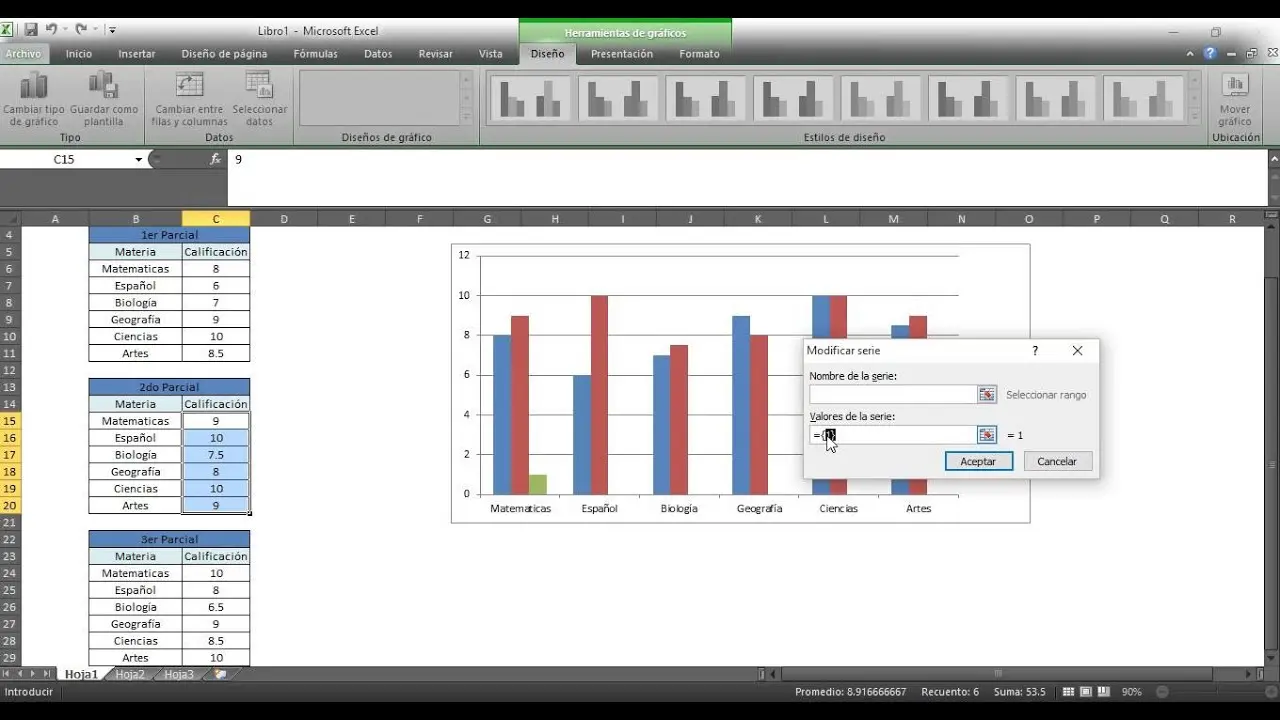Screen dimensions: 1280x720
Task: Click the Mover gráfico icon
Action: 1235,89
